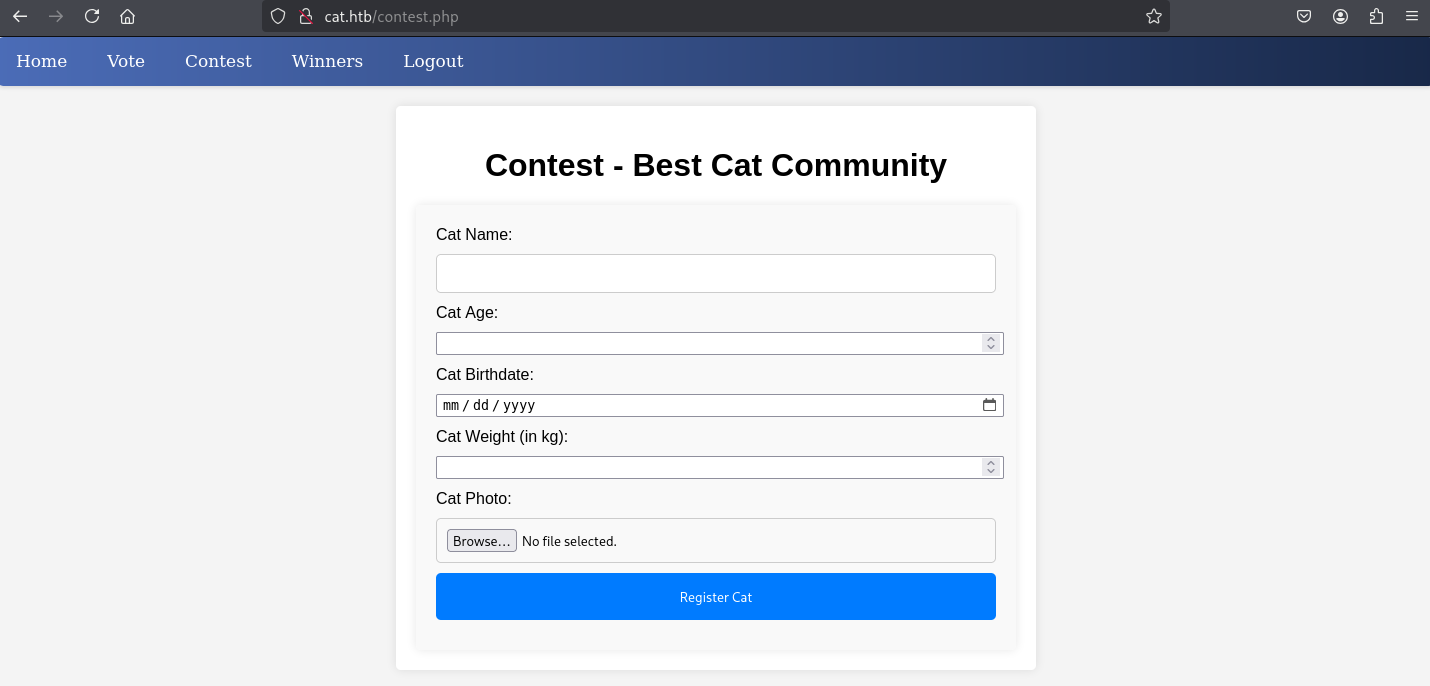Submit the Register Cat button

point(716,597)
